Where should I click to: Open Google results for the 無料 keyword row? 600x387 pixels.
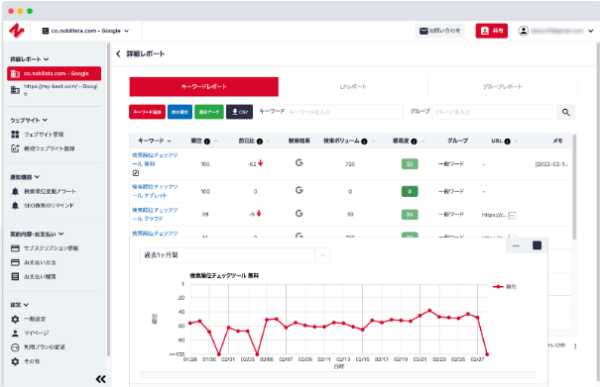pos(299,163)
